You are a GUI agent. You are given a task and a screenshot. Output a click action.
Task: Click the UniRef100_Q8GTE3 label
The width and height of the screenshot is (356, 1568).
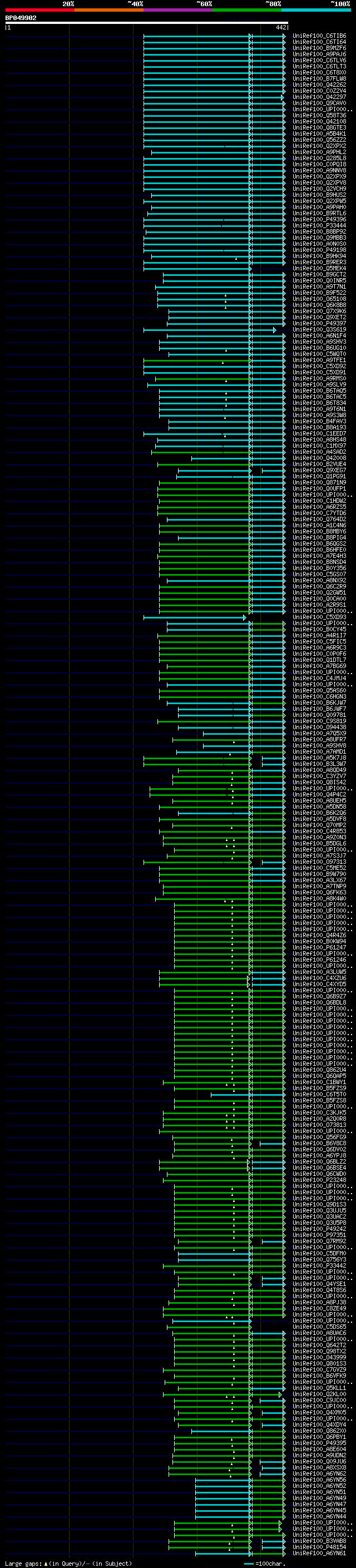(319, 128)
